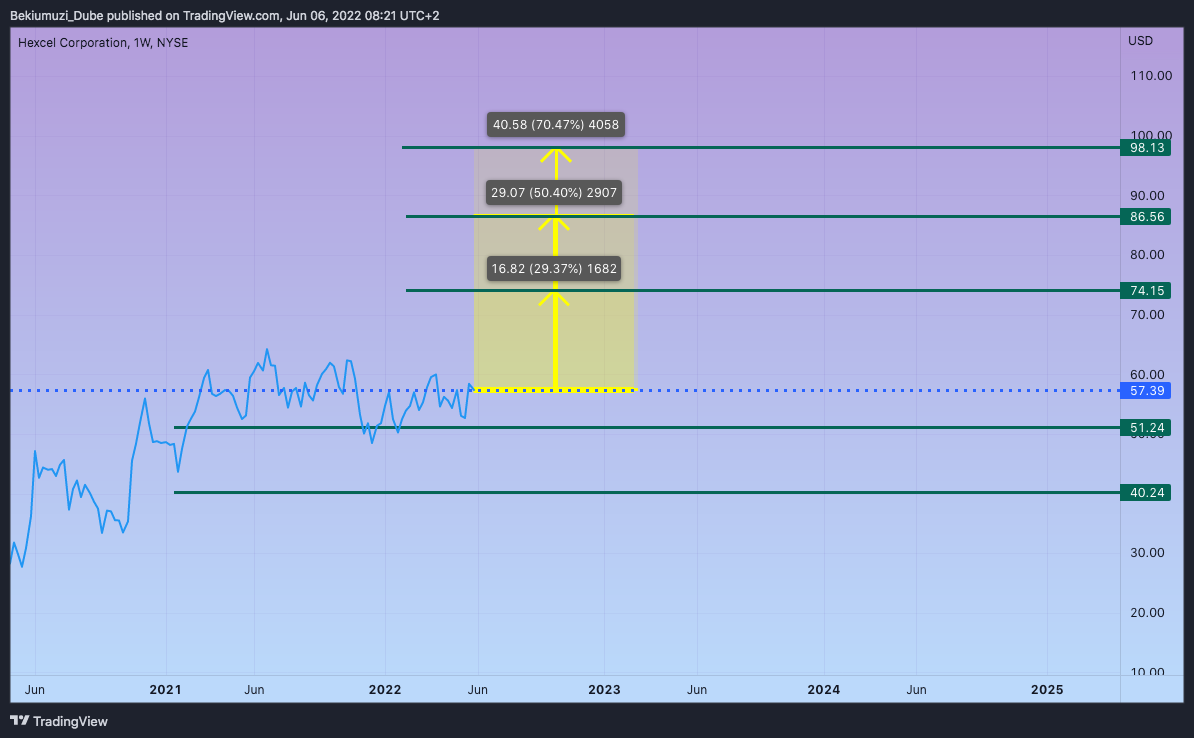Click the 2022 label on the time axis
This screenshot has width=1194, height=738.
pos(385,689)
